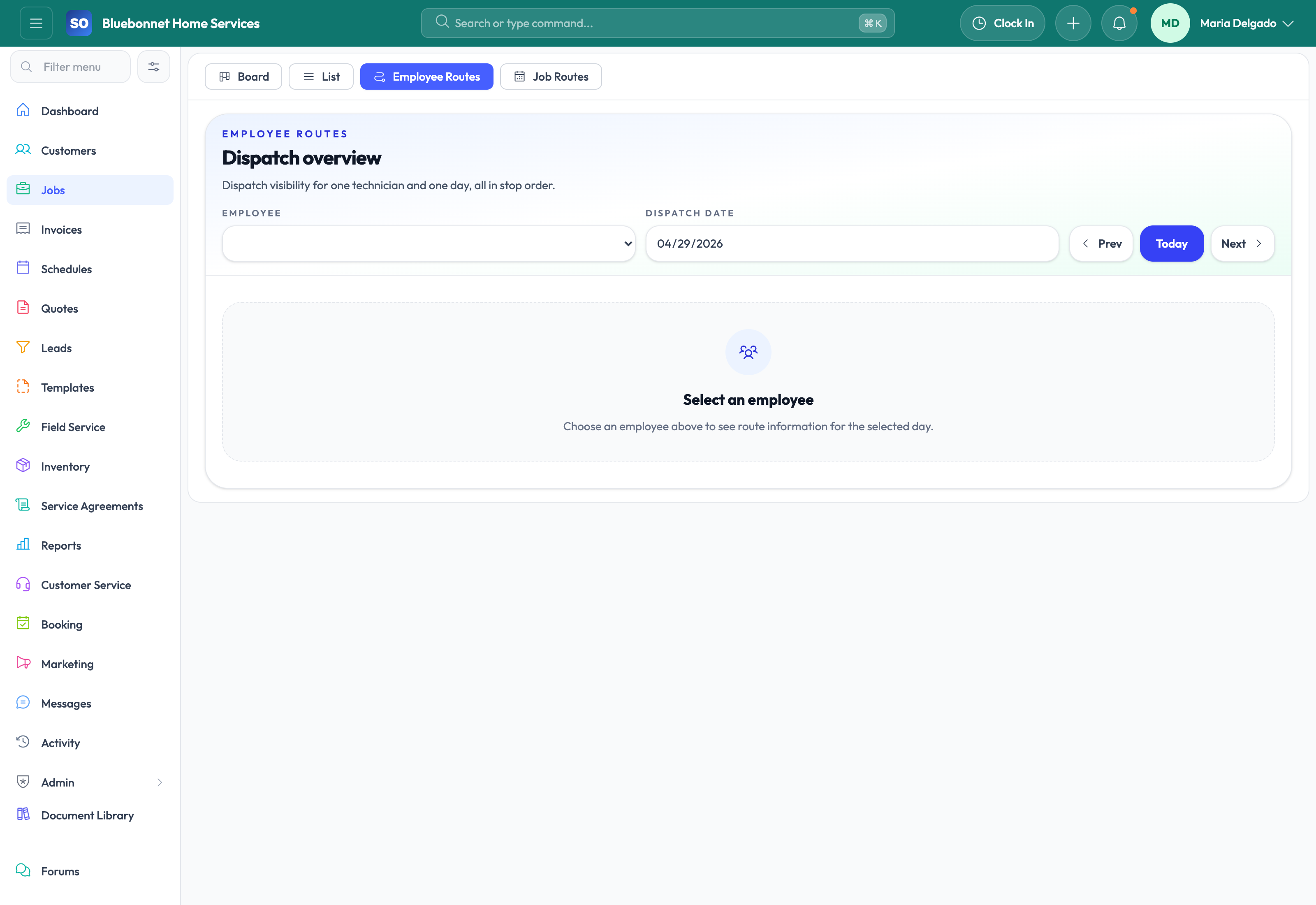
Task: Open the Admin menu item
Action: pos(90,782)
